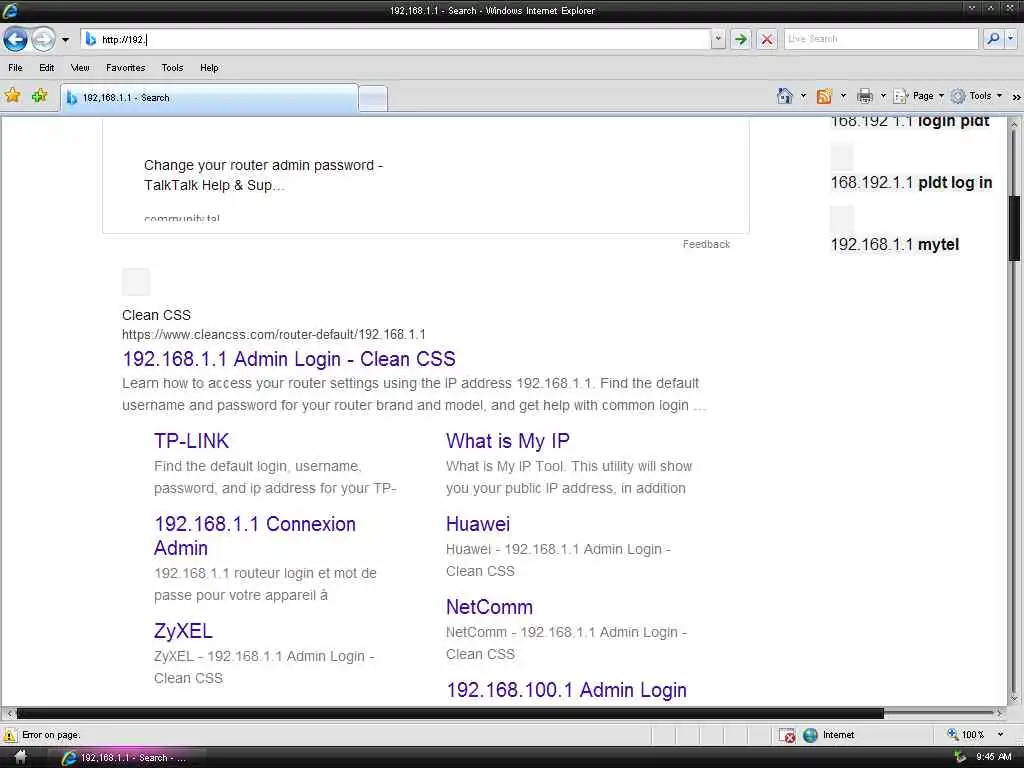Click the Feedback link

click(706, 244)
